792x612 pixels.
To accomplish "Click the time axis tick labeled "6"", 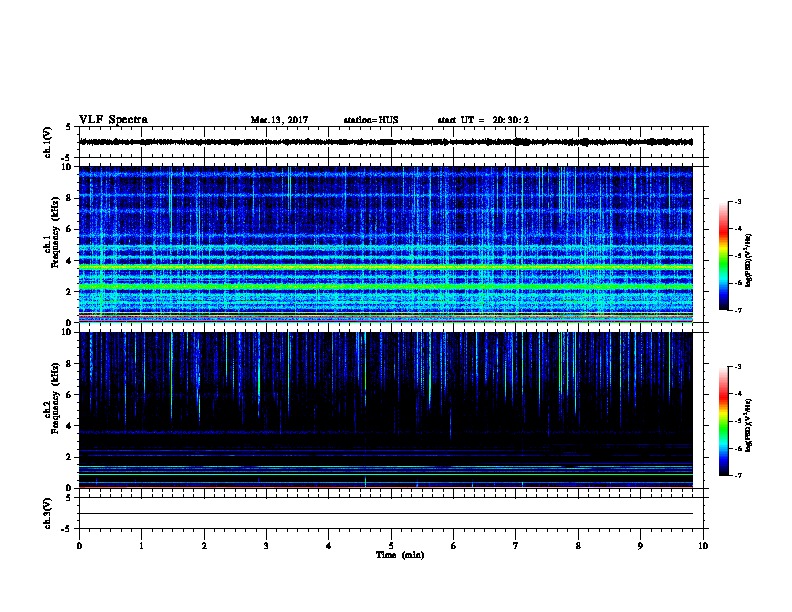I will coord(454,546).
